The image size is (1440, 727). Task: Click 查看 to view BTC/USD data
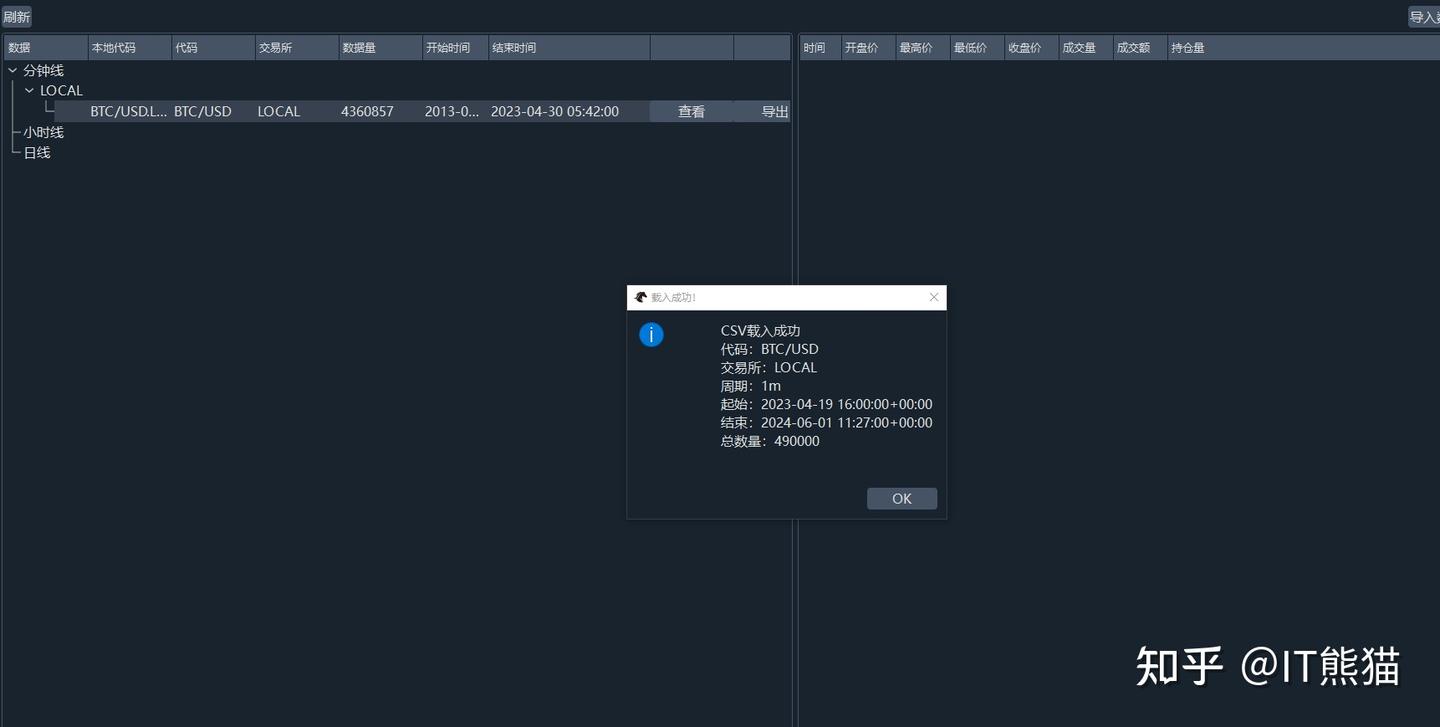[x=691, y=111]
